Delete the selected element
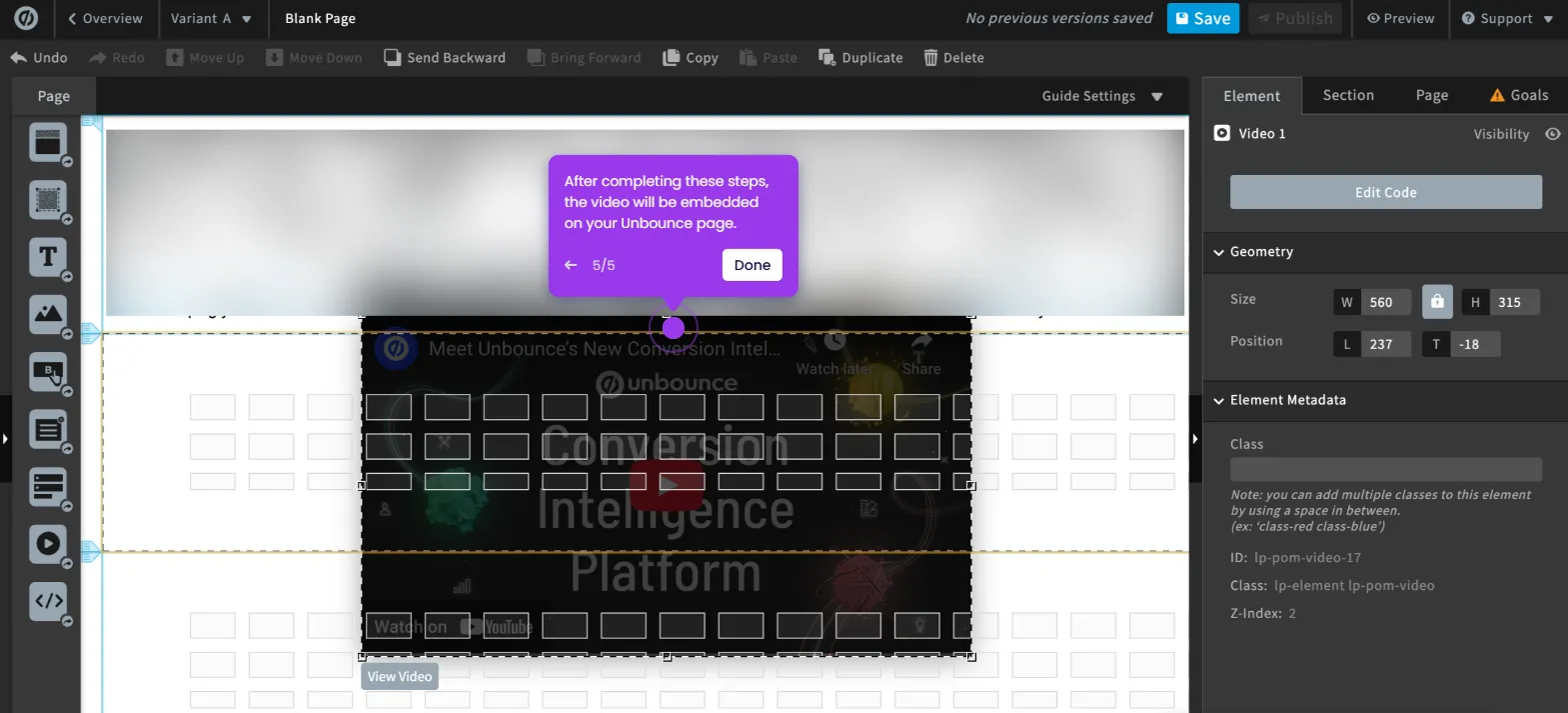1568x713 pixels. 954,58
